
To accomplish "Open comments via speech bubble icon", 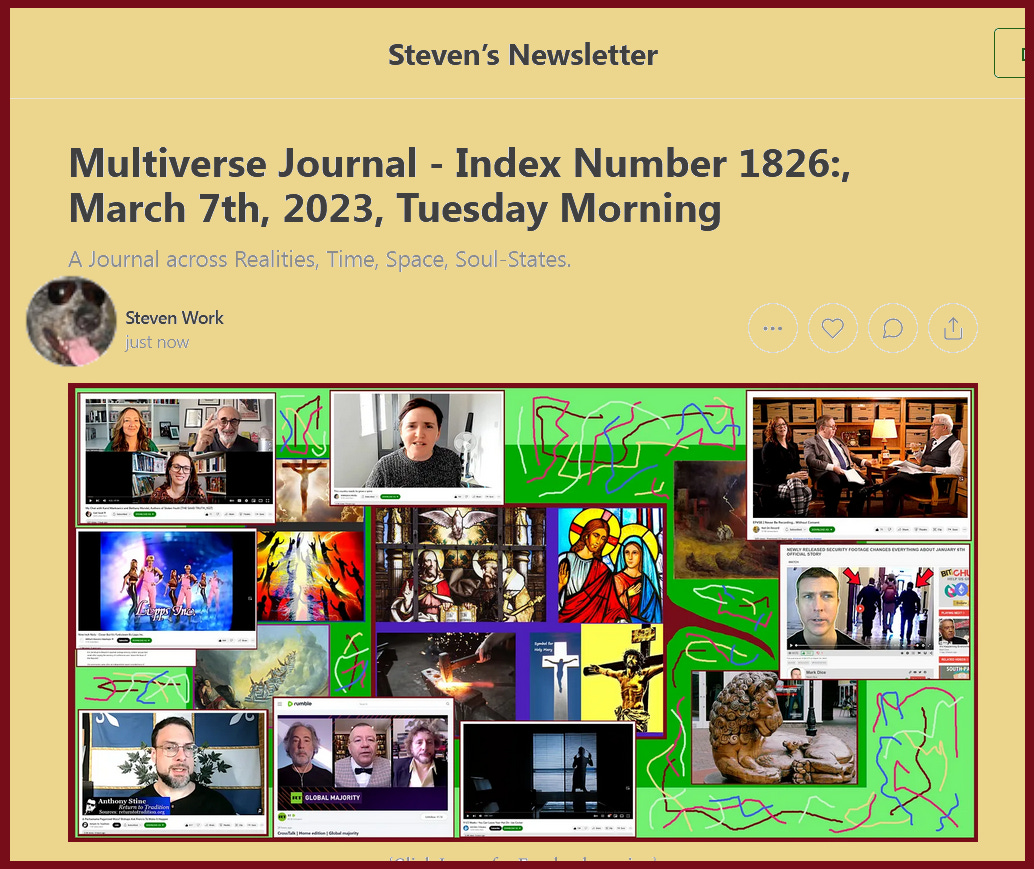I will [x=892, y=328].
